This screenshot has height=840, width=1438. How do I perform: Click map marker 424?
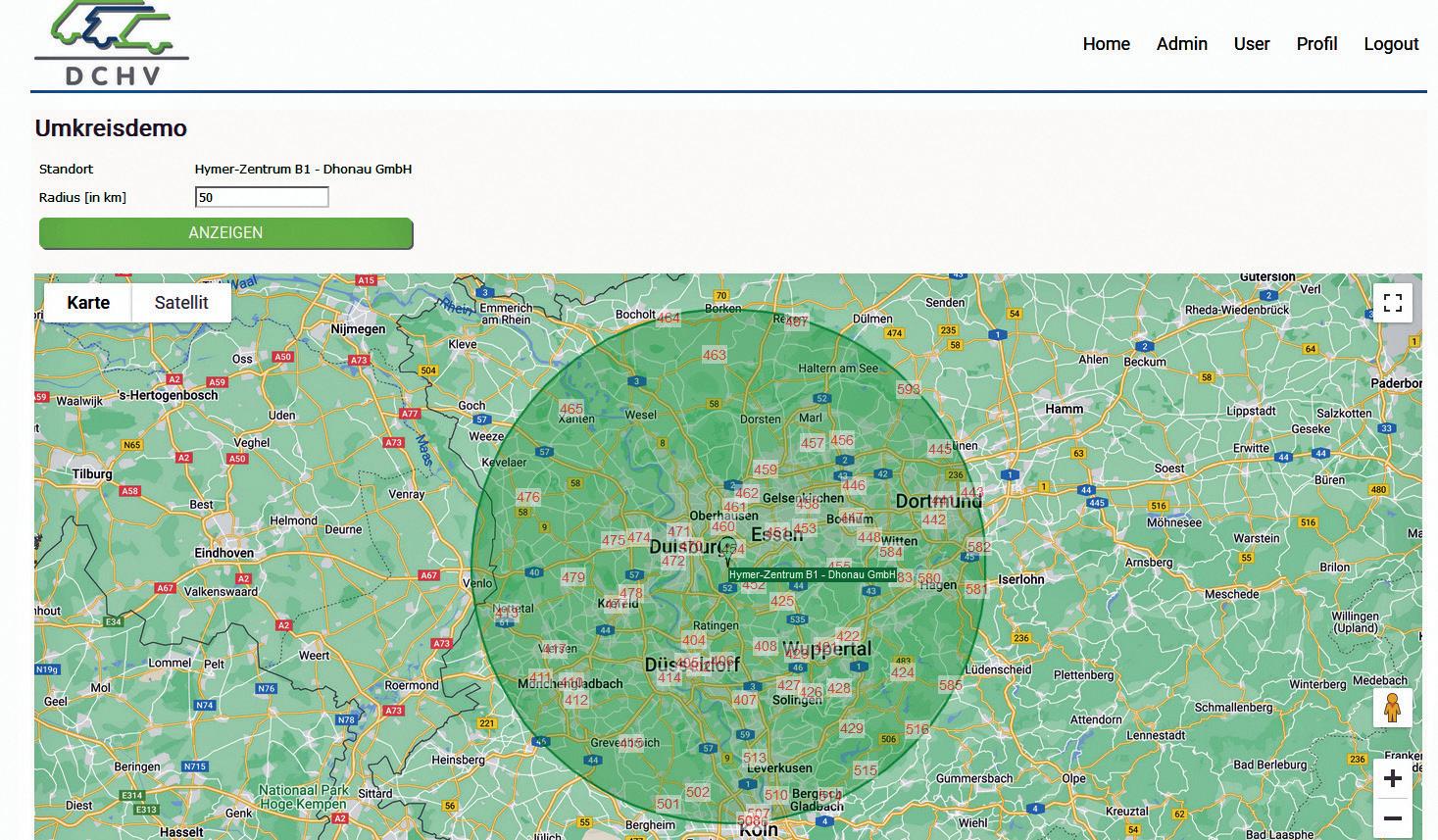(x=903, y=672)
